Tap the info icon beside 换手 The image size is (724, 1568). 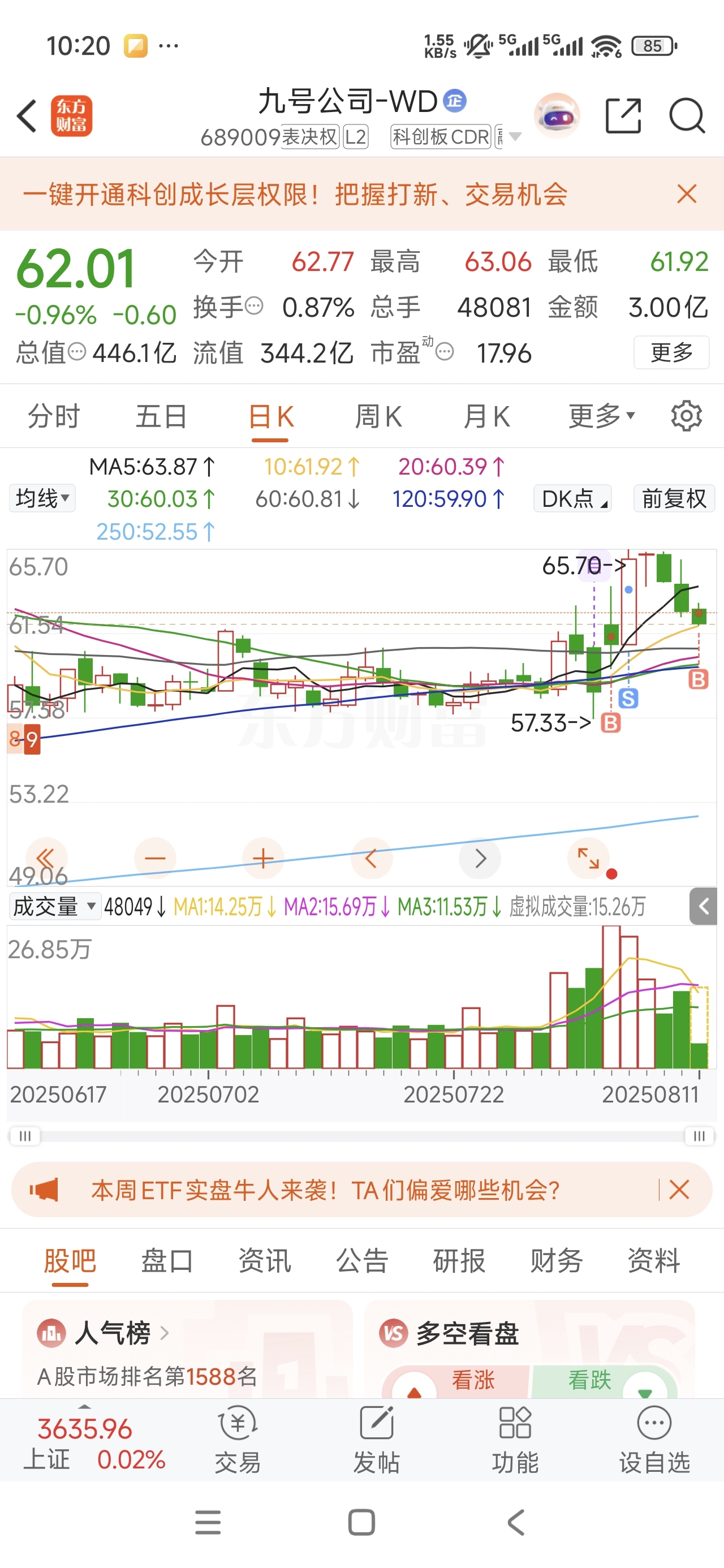coord(254,305)
